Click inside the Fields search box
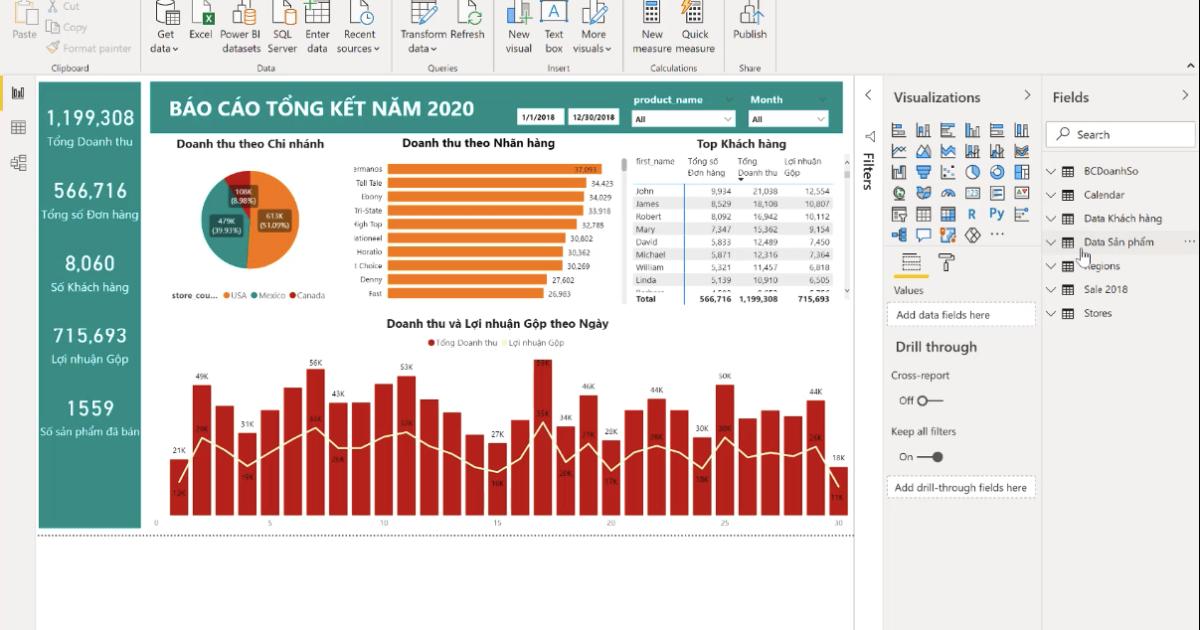The image size is (1200, 630). [1119, 133]
